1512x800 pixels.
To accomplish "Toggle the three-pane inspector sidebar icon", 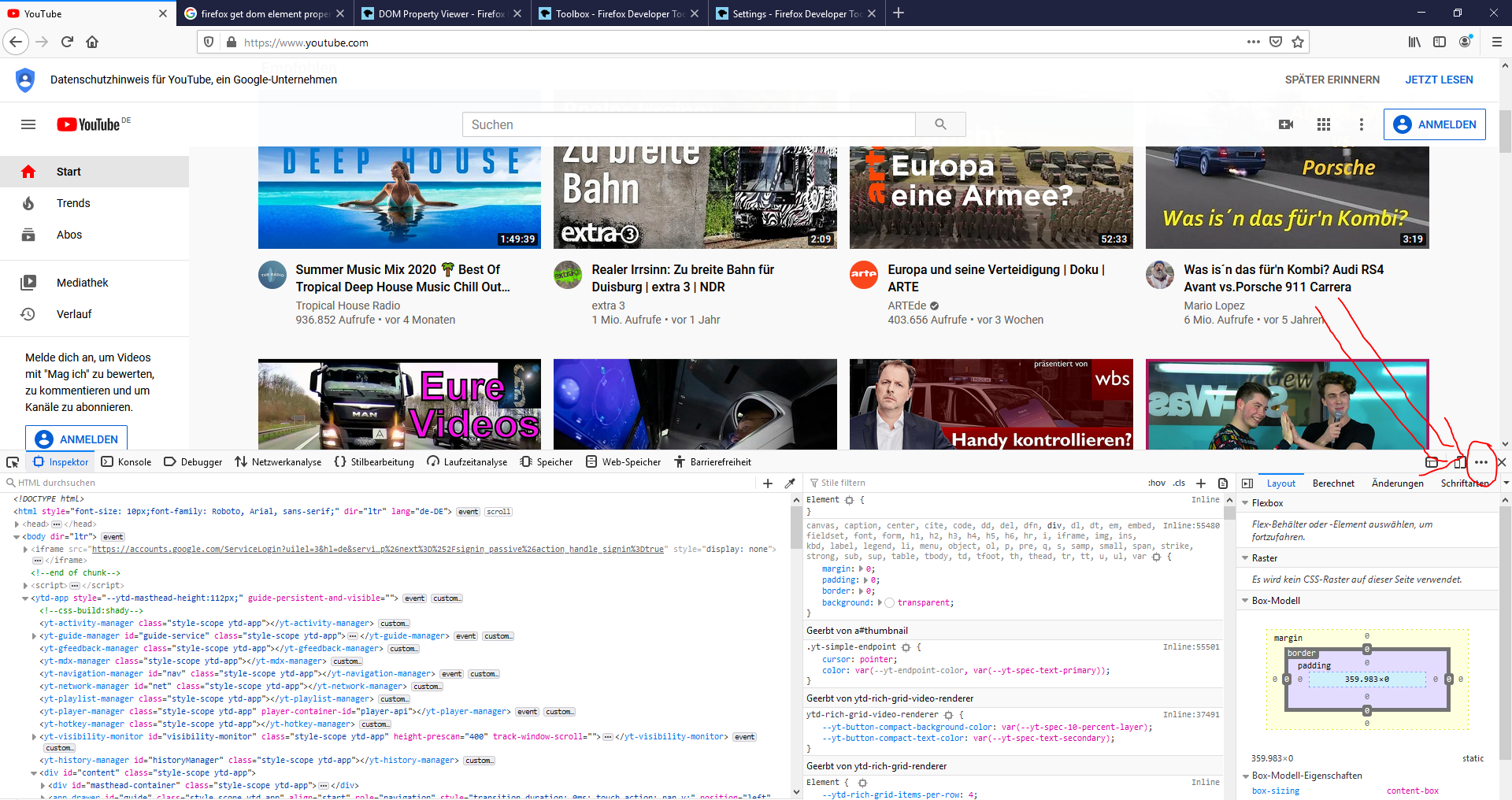I will [1247, 483].
